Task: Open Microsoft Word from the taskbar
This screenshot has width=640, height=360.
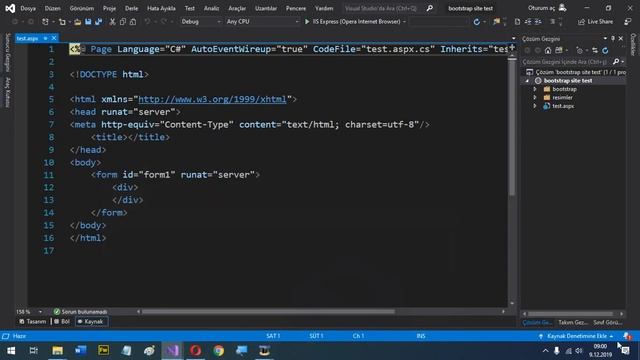Action: pos(80,350)
